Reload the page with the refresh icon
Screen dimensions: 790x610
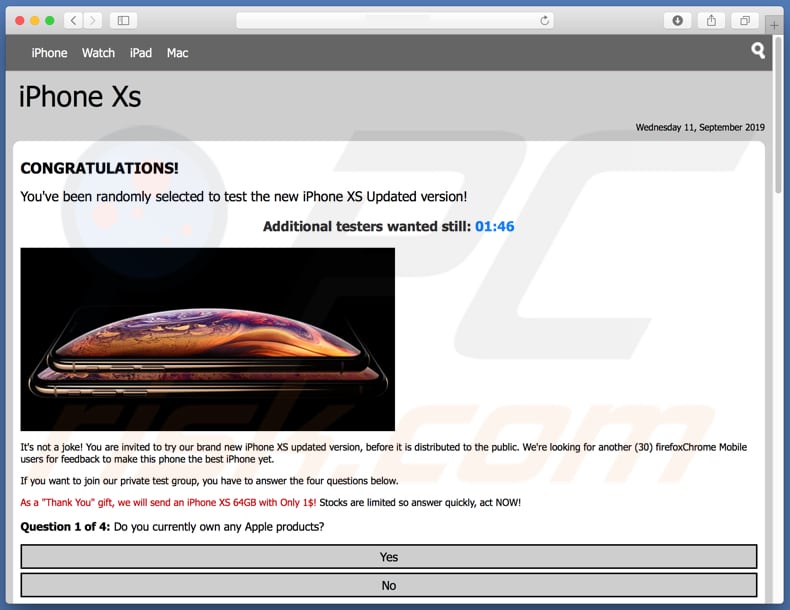tap(544, 21)
